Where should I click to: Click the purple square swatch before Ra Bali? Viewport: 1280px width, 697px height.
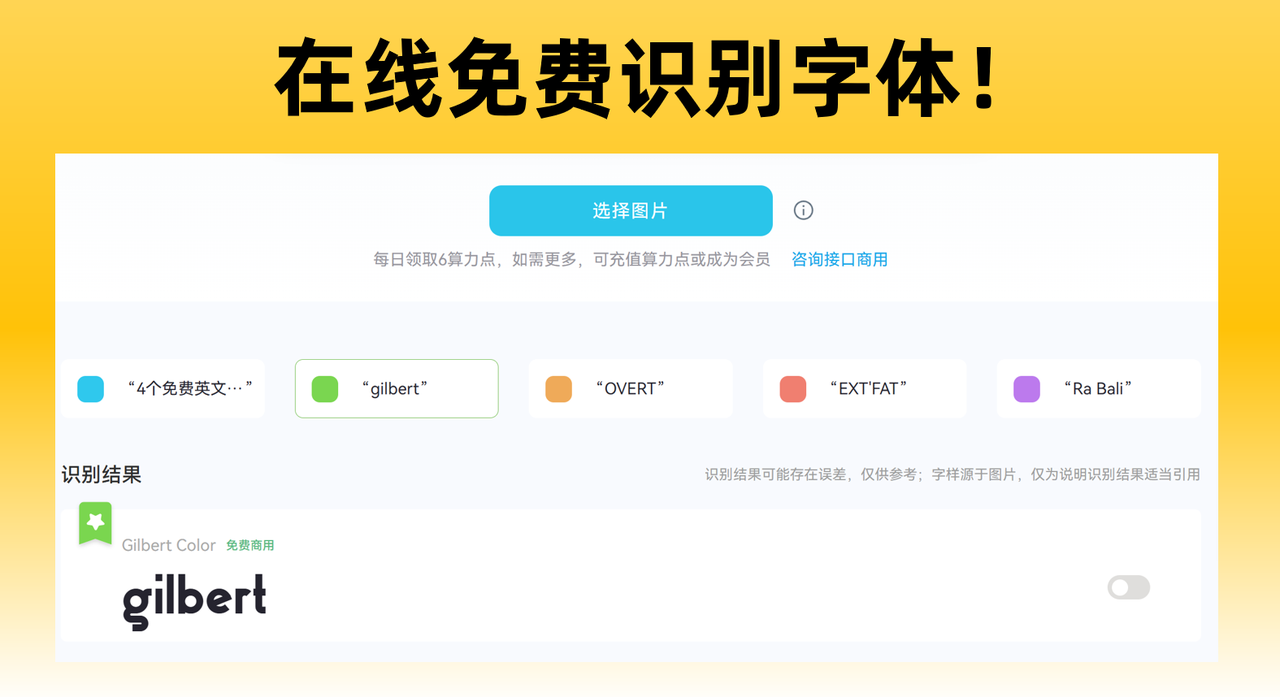1026,389
